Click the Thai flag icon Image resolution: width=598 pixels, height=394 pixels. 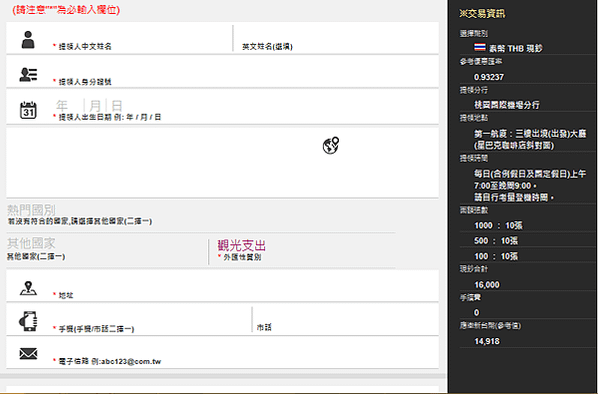coord(480,47)
